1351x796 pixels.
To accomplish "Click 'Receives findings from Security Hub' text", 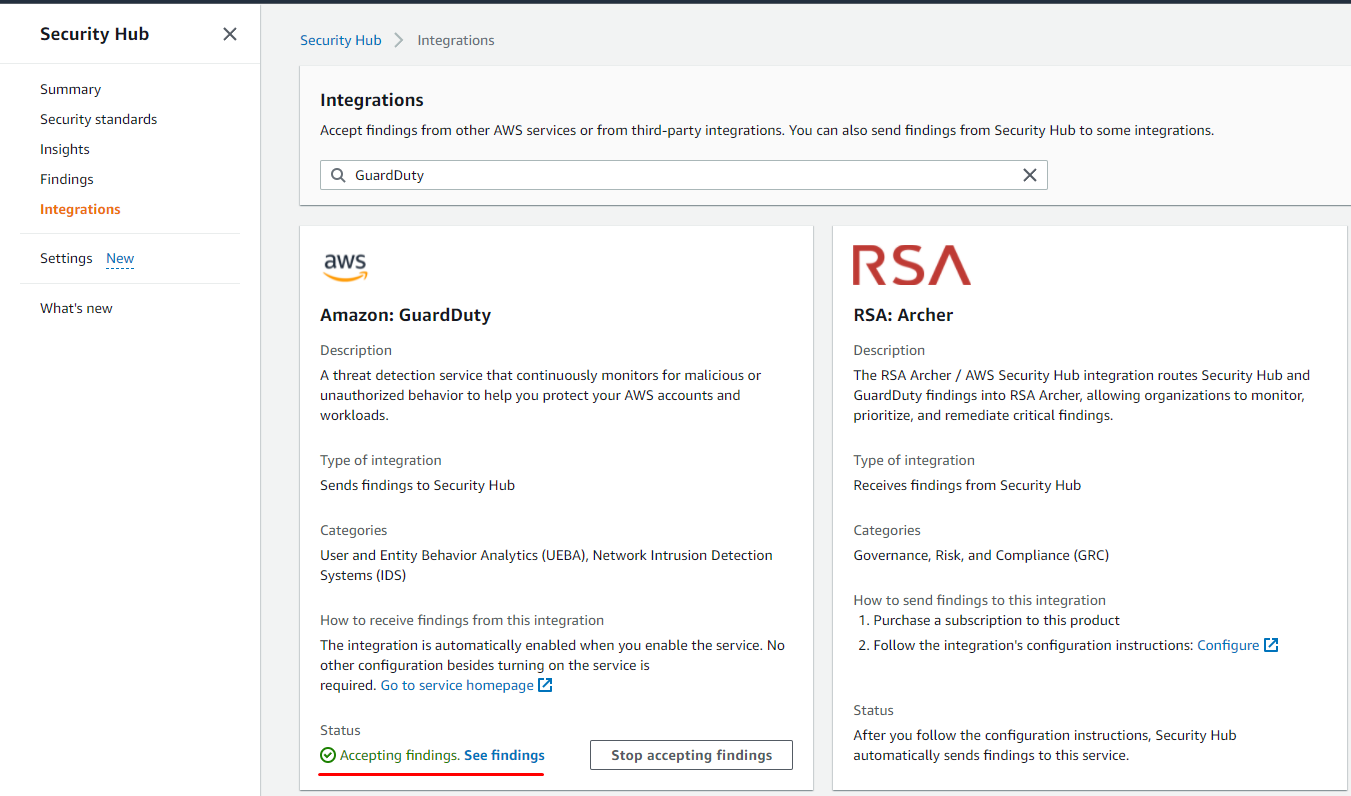I will tap(967, 485).
